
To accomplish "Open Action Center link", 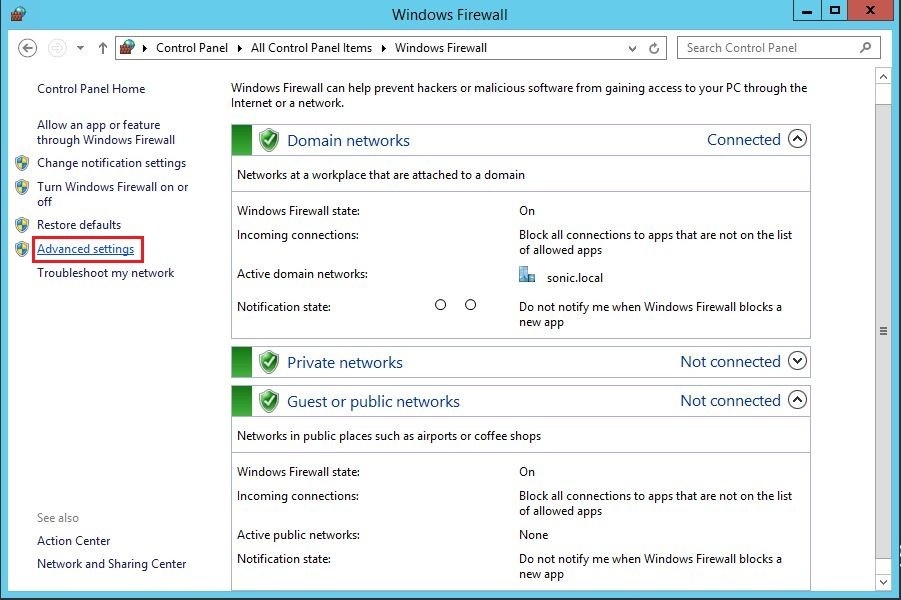I will tap(74, 541).
